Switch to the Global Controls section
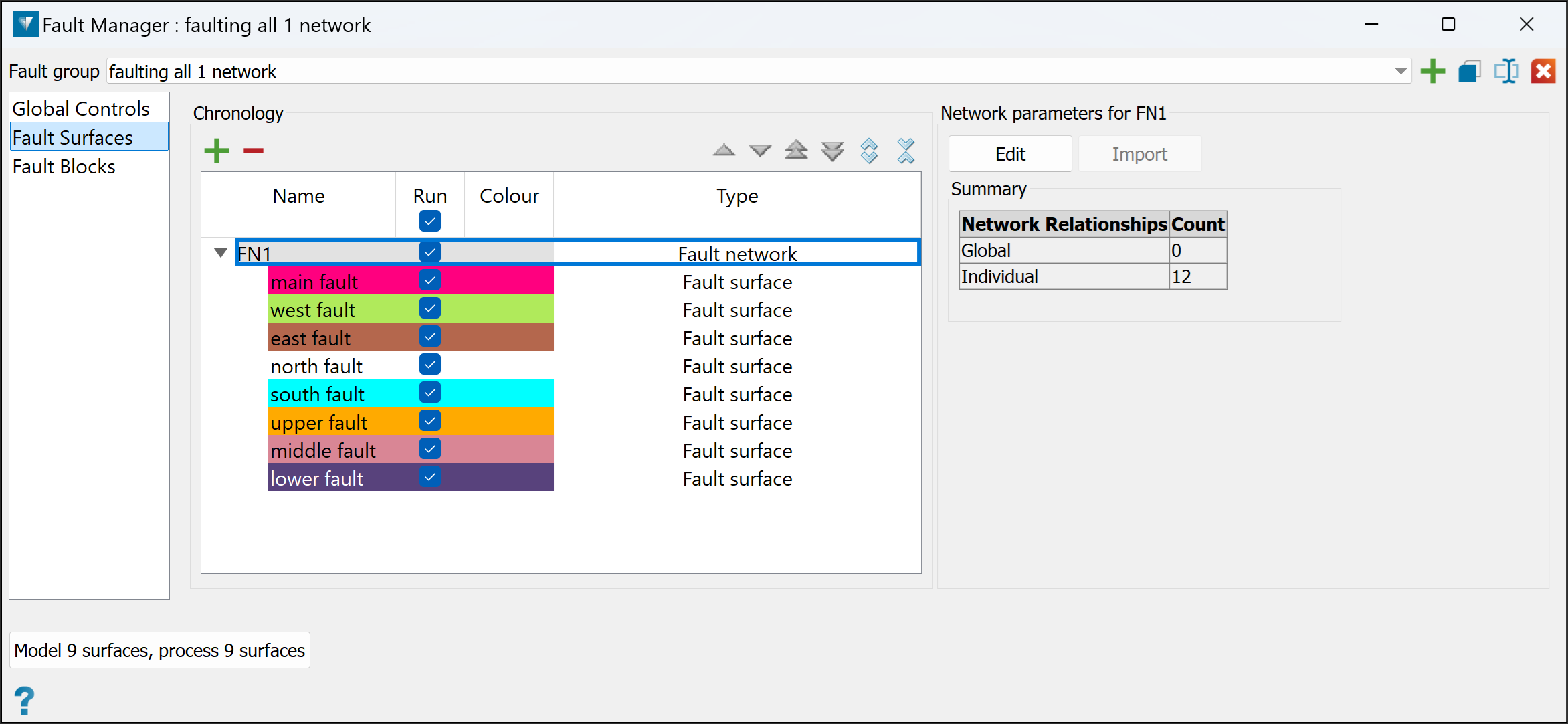 pyautogui.click(x=81, y=108)
